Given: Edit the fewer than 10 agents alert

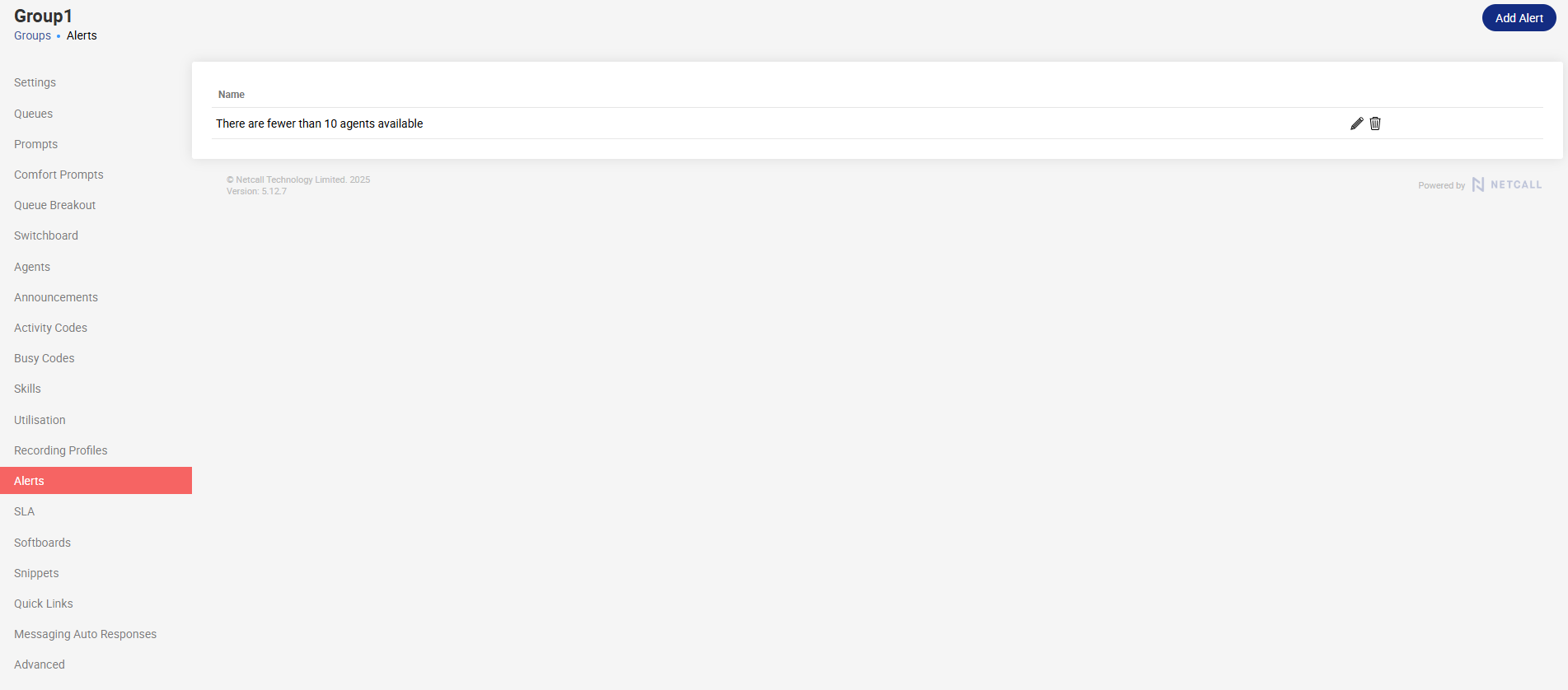Looking at the screenshot, I should point(1356,124).
